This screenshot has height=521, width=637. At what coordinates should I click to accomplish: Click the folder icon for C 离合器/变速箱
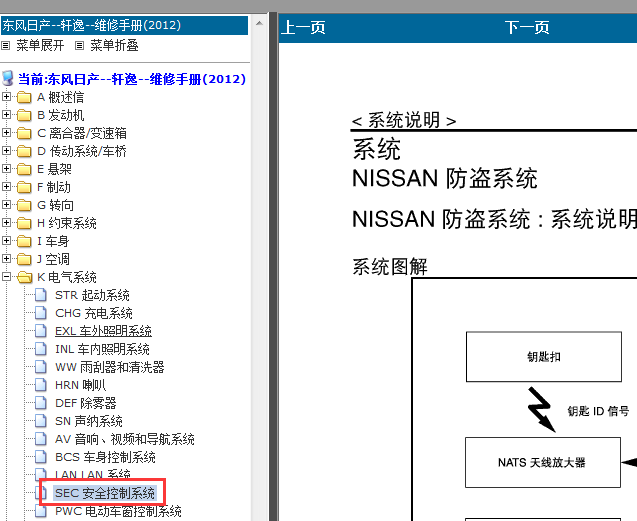(x=24, y=133)
